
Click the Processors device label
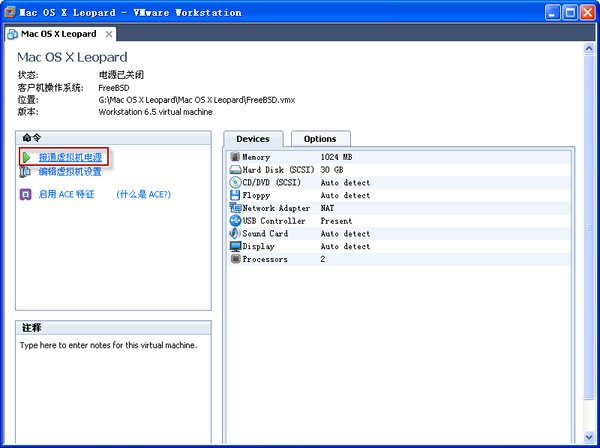(265, 259)
